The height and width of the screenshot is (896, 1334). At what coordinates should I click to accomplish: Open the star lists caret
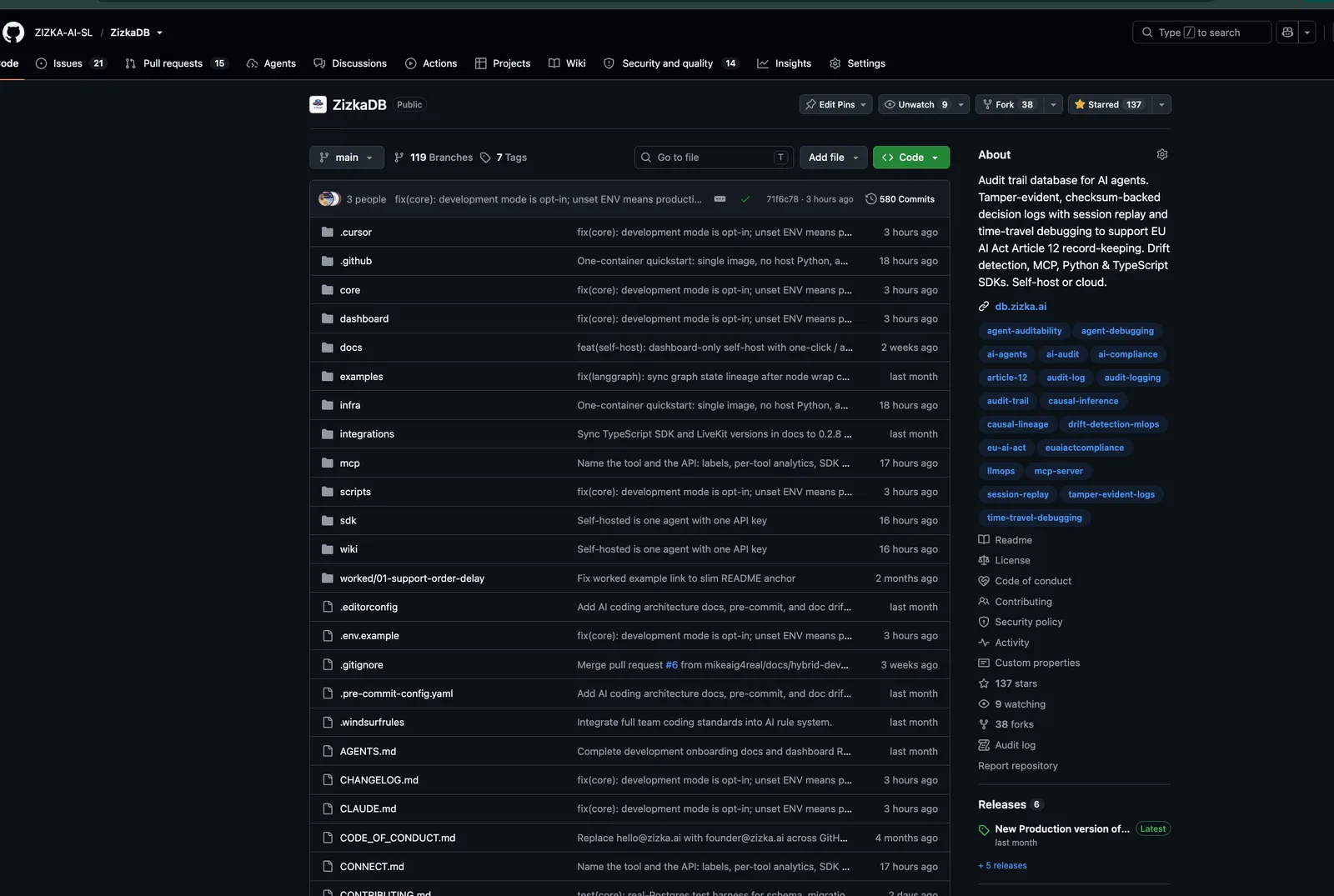click(x=1161, y=104)
